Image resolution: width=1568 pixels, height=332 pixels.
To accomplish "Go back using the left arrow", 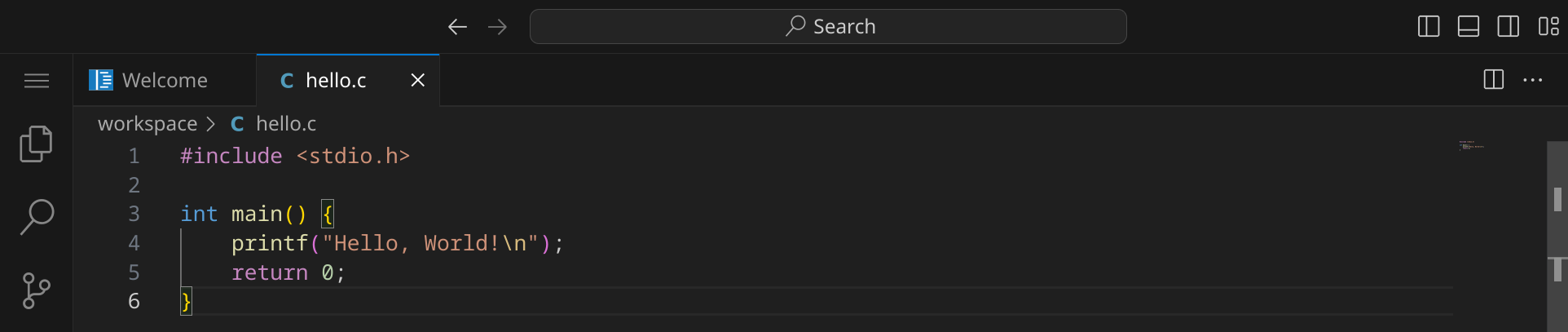I will 457,27.
